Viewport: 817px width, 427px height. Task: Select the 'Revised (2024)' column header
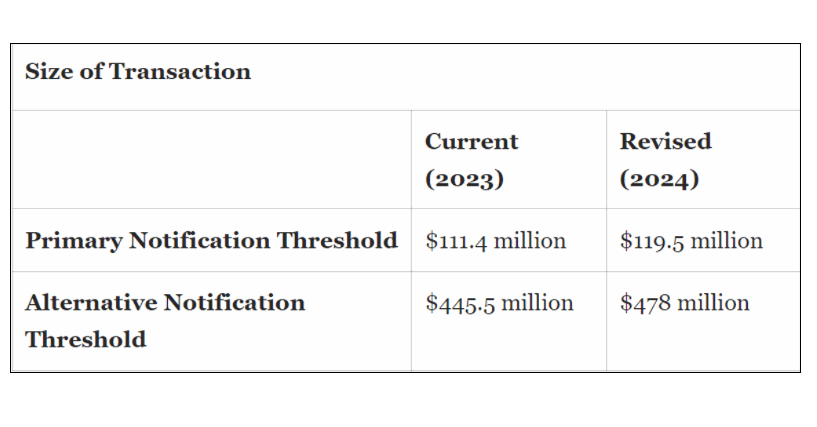(665, 160)
